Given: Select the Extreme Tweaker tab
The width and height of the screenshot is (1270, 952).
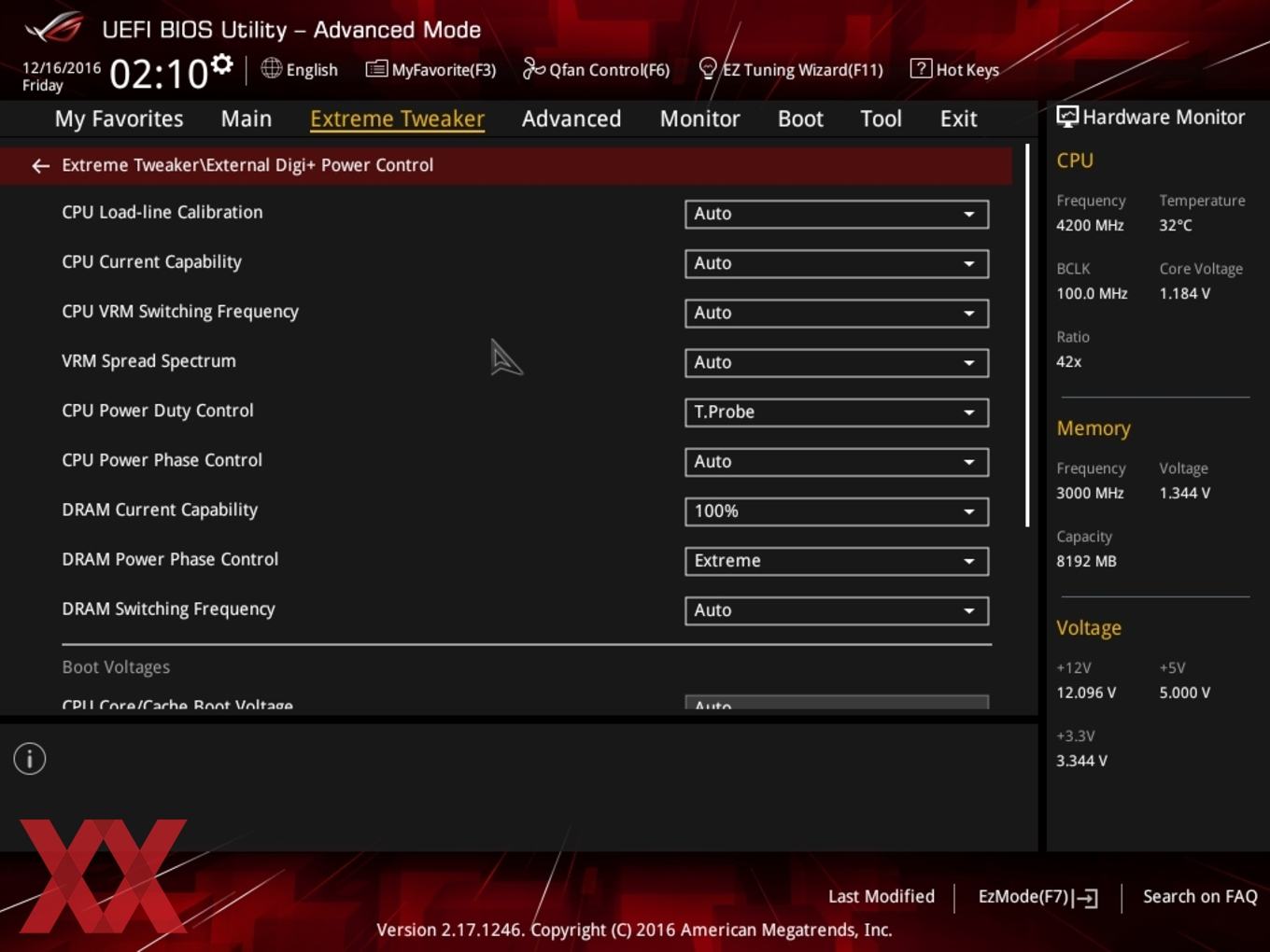Looking at the screenshot, I should (397, 119).
